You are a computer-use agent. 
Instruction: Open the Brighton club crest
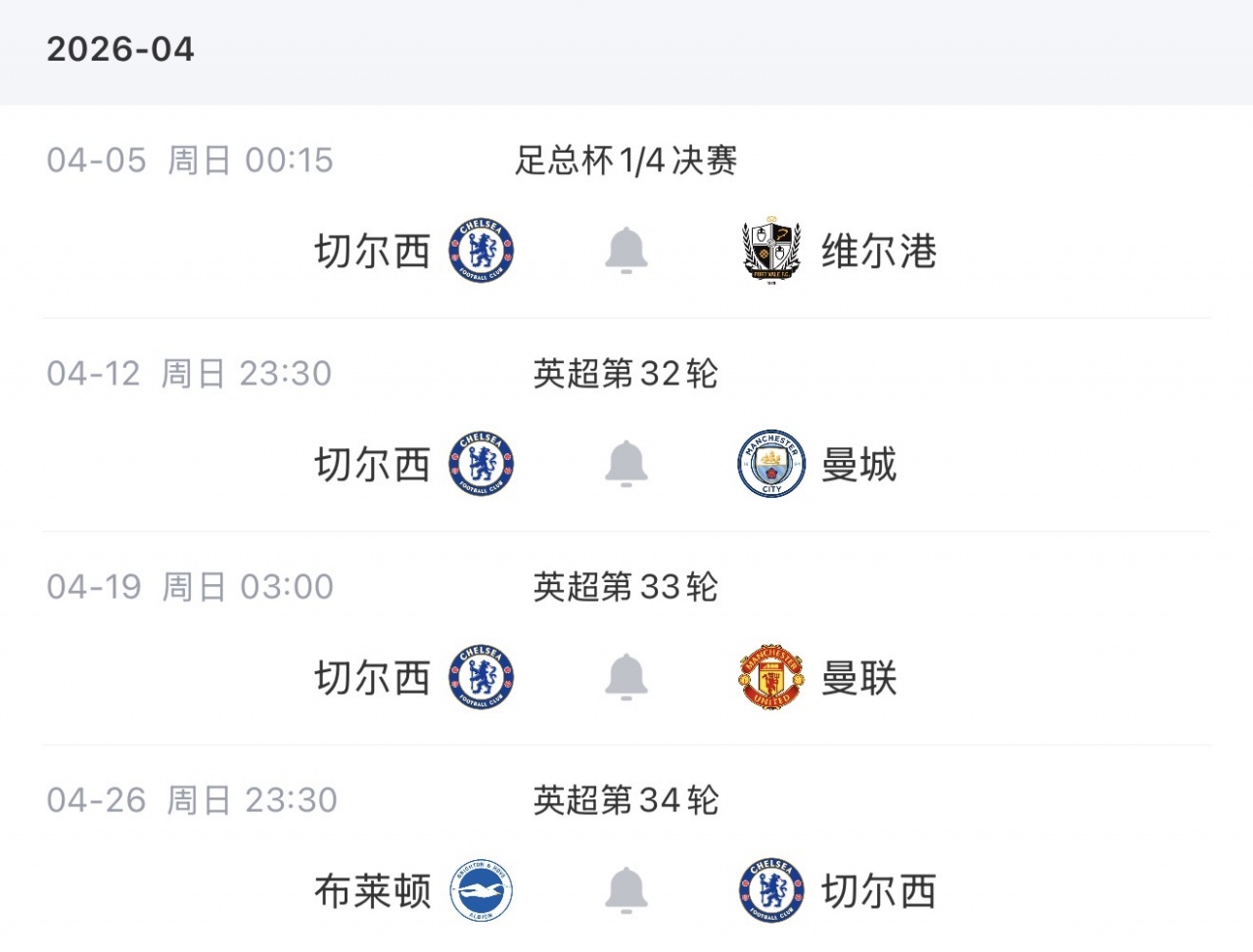click(x=482, y=890)
